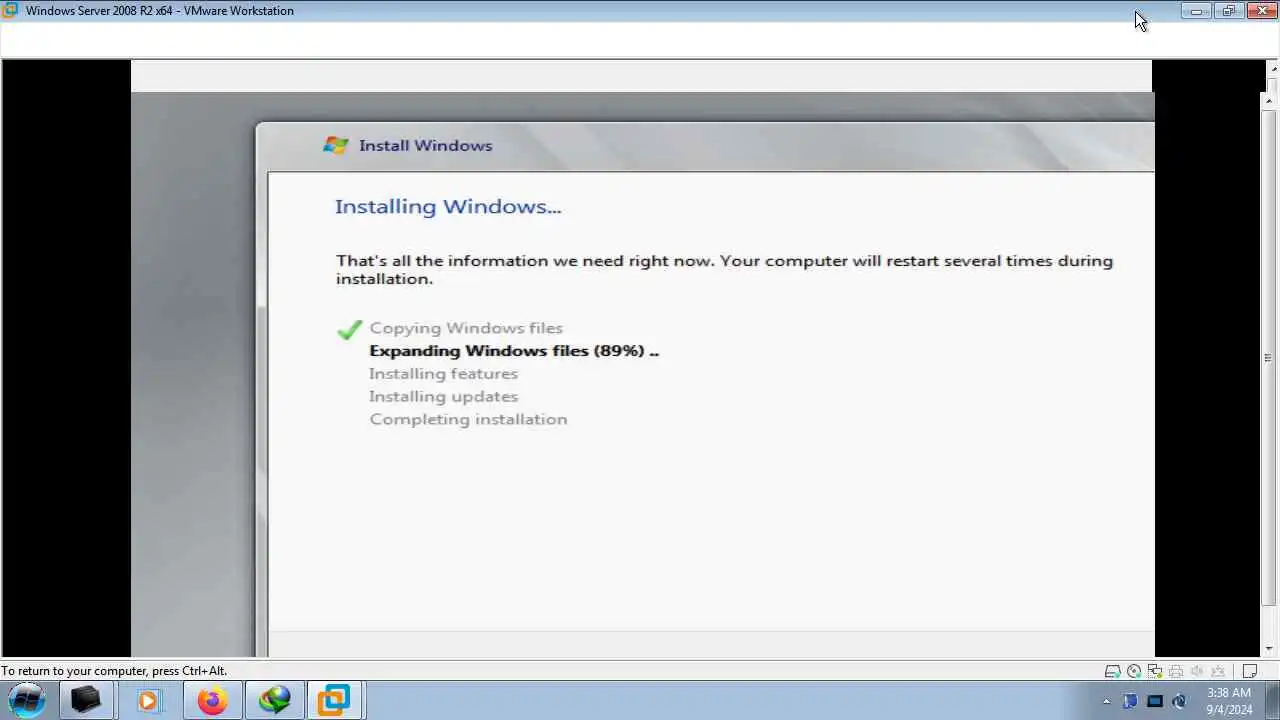
Task: Click the 'Installing updates' step
Action: [443, 397]
